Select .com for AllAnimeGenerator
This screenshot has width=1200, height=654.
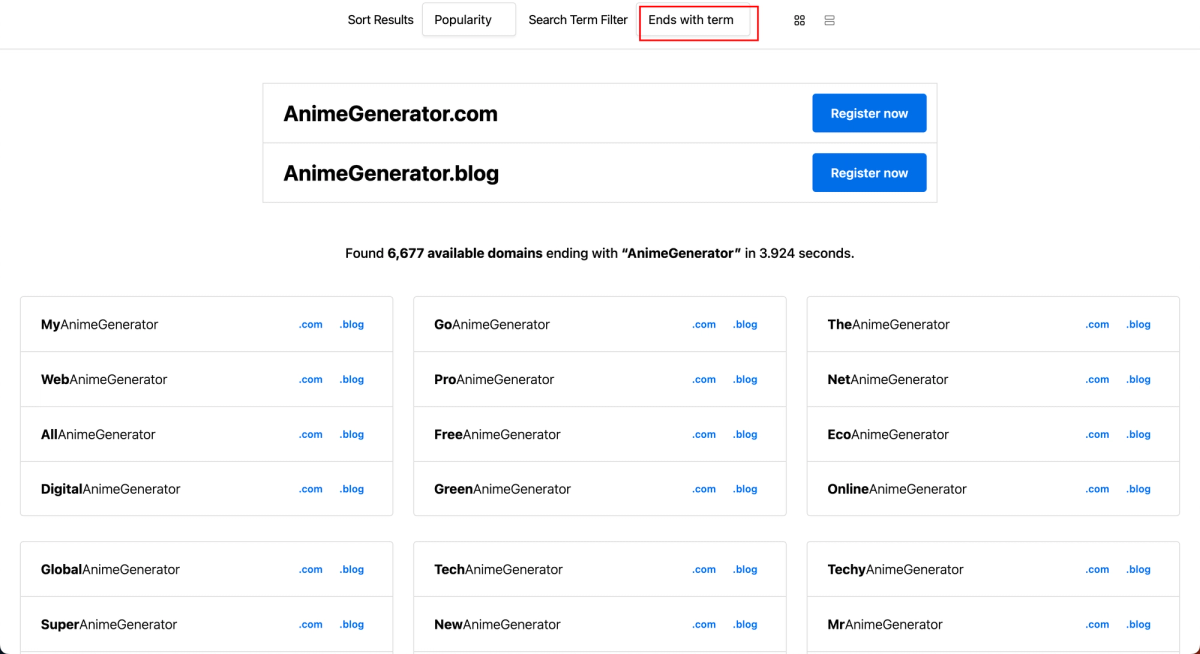(x=311, y=435)
